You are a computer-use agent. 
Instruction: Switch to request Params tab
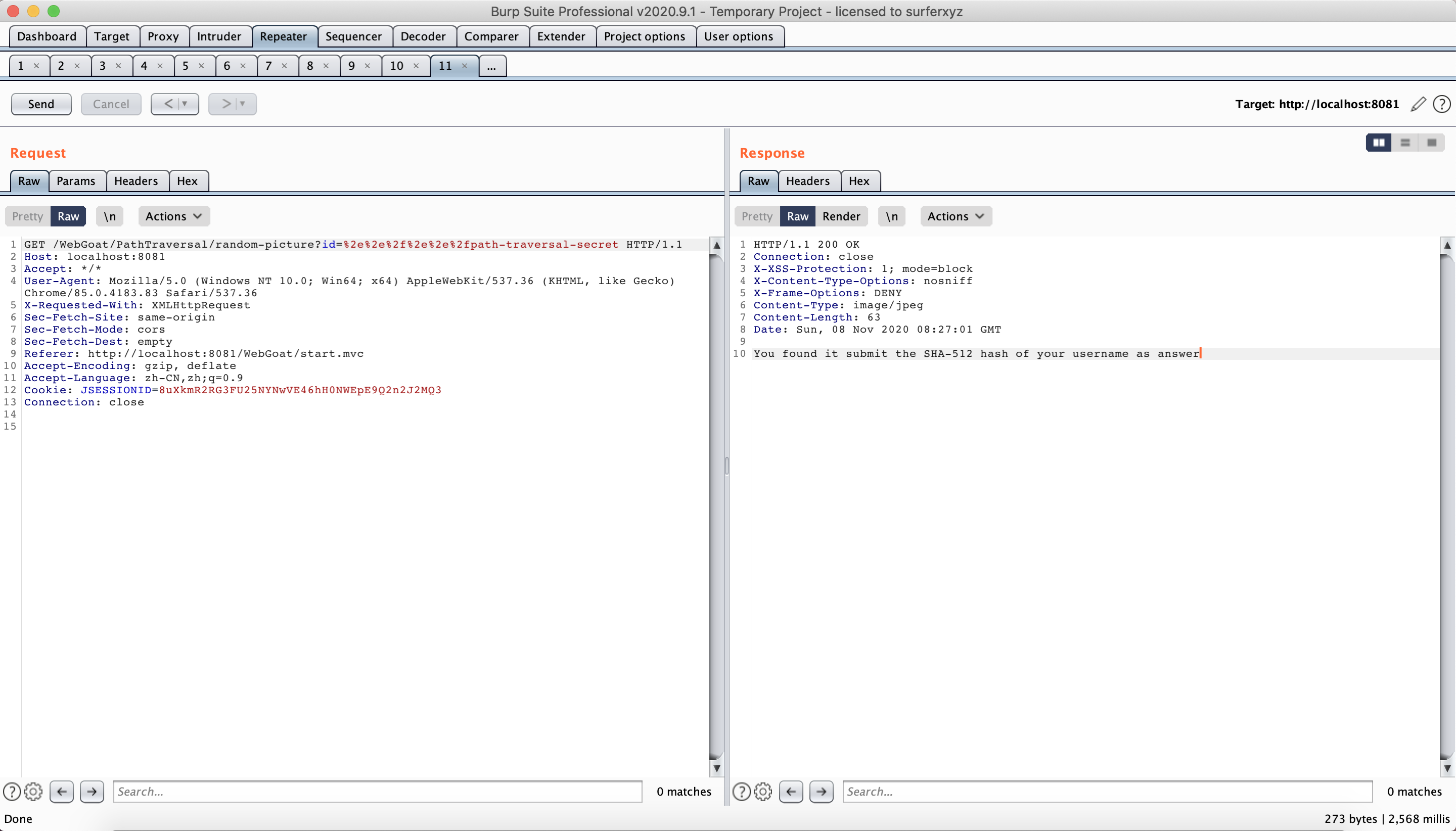(76, 181)
